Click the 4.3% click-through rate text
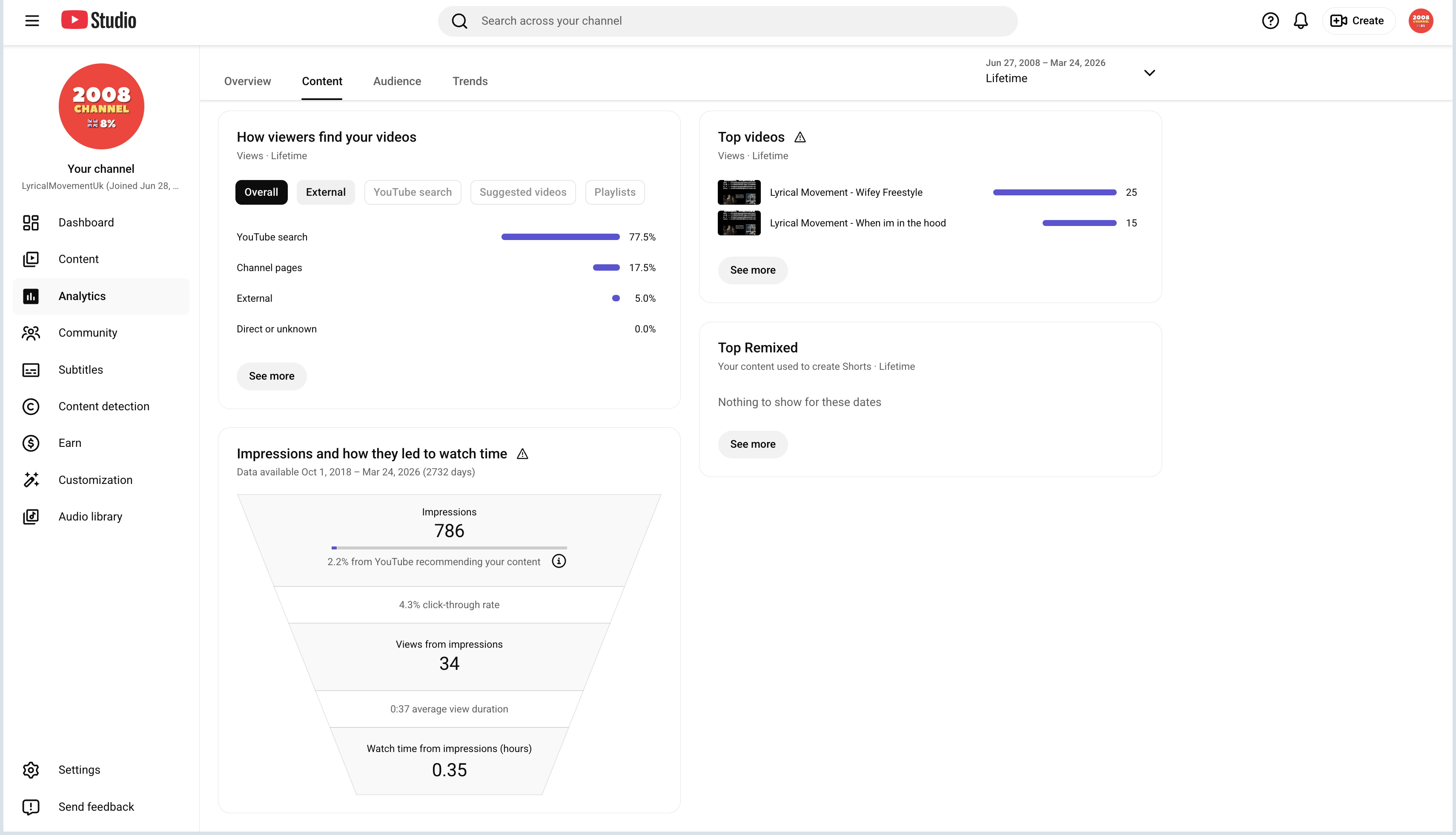1456x835 pixels. coord(449,605)
